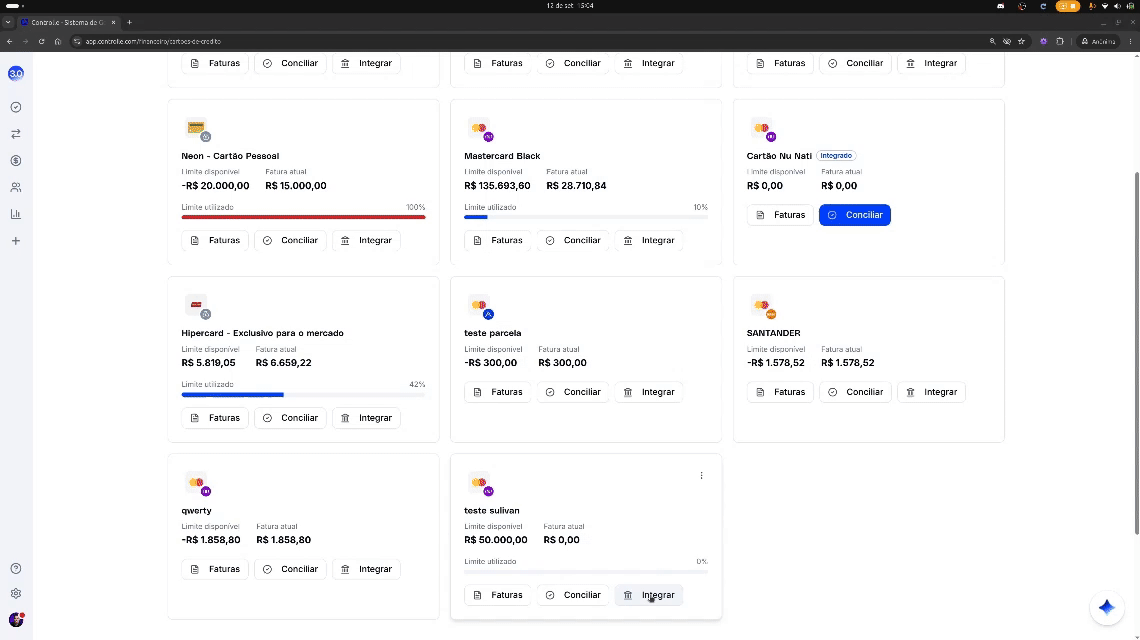Click the Neon - Cartão Pessoal card icon

click(197, 129)
